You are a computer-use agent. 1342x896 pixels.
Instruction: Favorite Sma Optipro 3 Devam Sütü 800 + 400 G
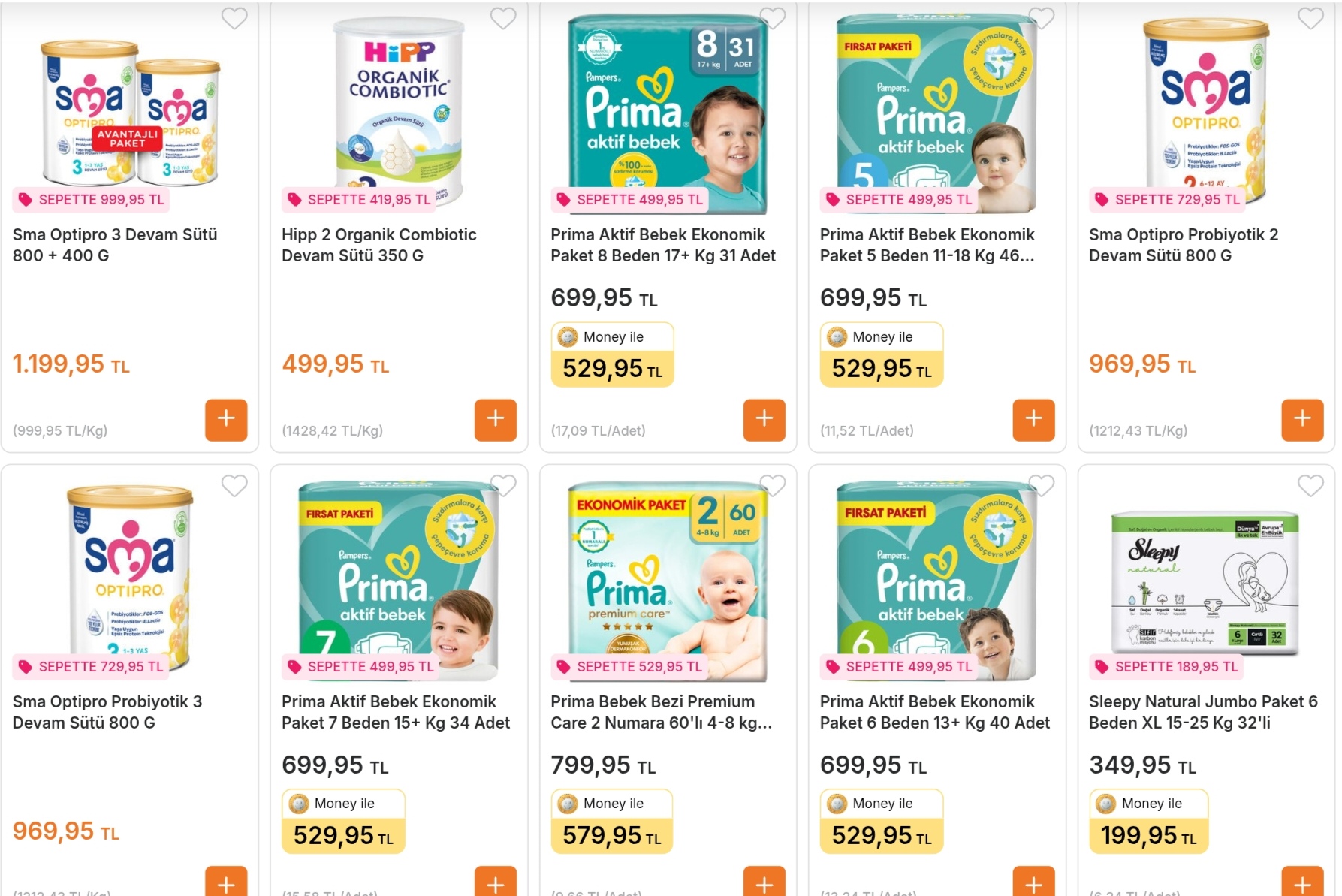234,18
